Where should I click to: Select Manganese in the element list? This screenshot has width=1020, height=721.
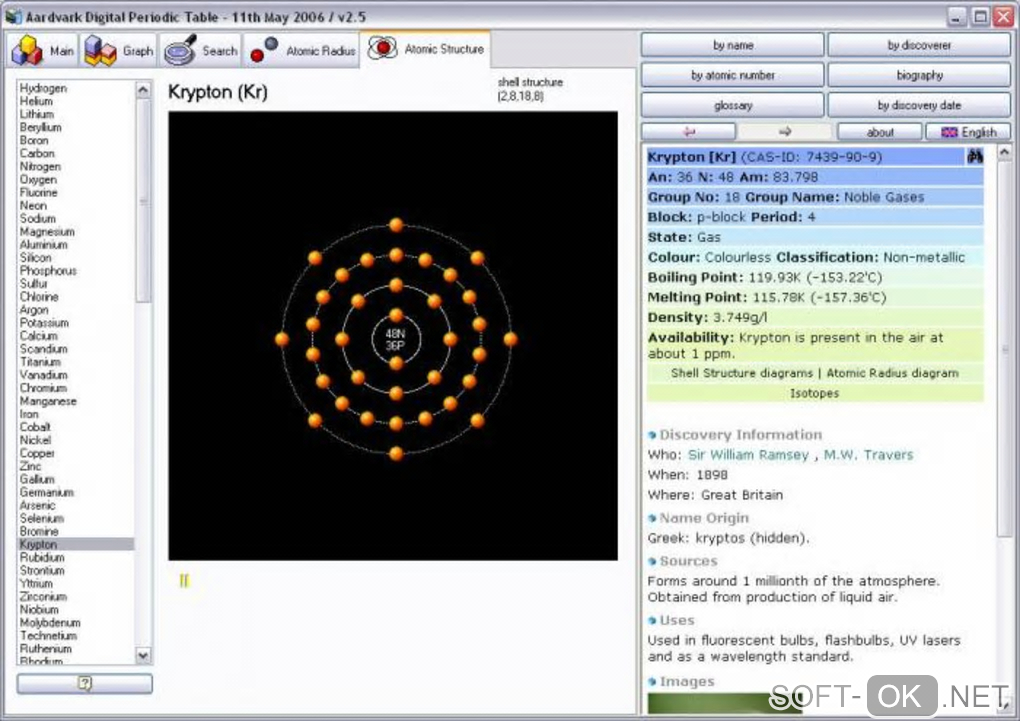click(x=75, y=401)
